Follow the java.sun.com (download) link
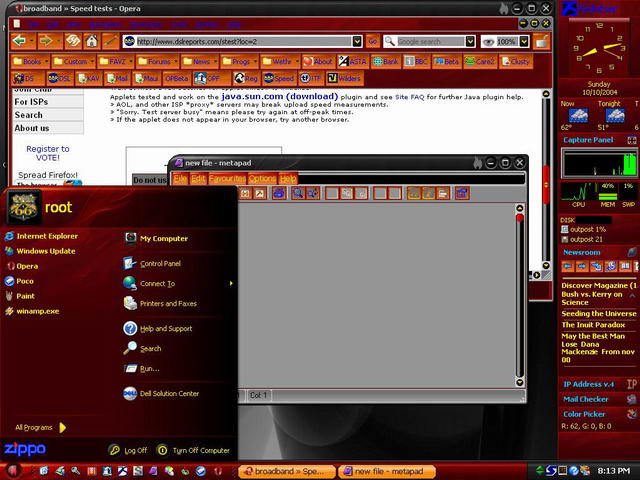This screenshot has width=640, height=480. pyautogui.click(x=280, y=97)
